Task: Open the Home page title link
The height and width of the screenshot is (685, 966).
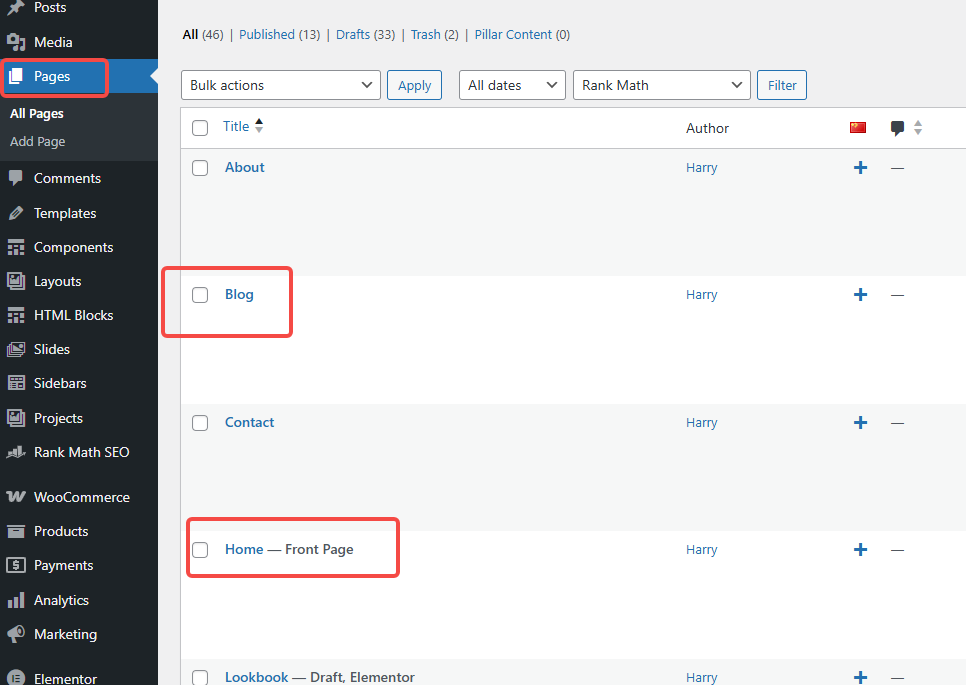Action: click(x=244, y=549)
